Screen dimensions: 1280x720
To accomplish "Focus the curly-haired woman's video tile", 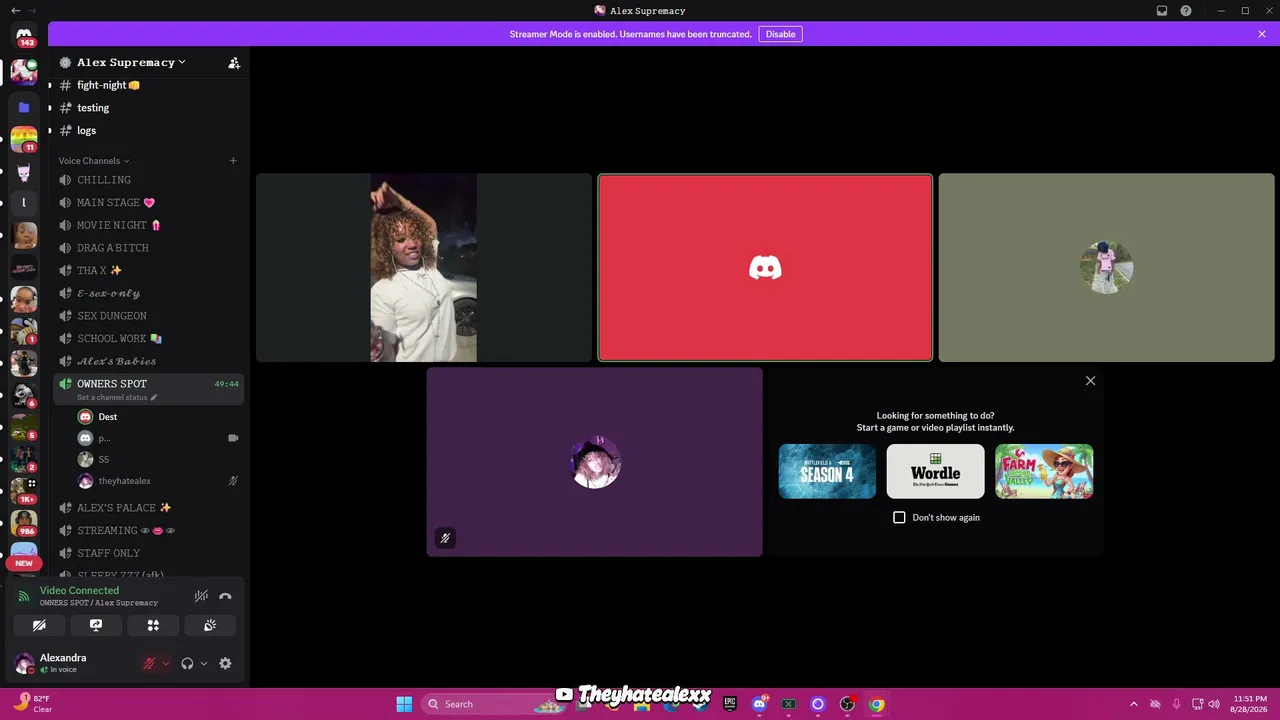I will (424, 268).
